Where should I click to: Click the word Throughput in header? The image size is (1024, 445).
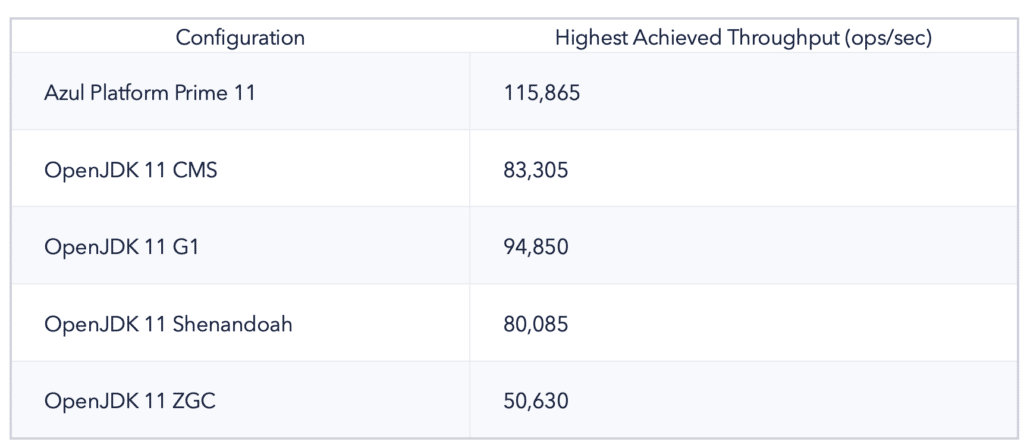[x=782, y=39]
